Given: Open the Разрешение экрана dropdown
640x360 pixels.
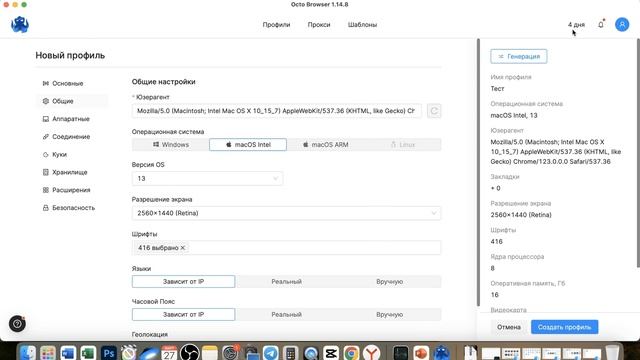Looking at the screenshot, I should 286,213.
